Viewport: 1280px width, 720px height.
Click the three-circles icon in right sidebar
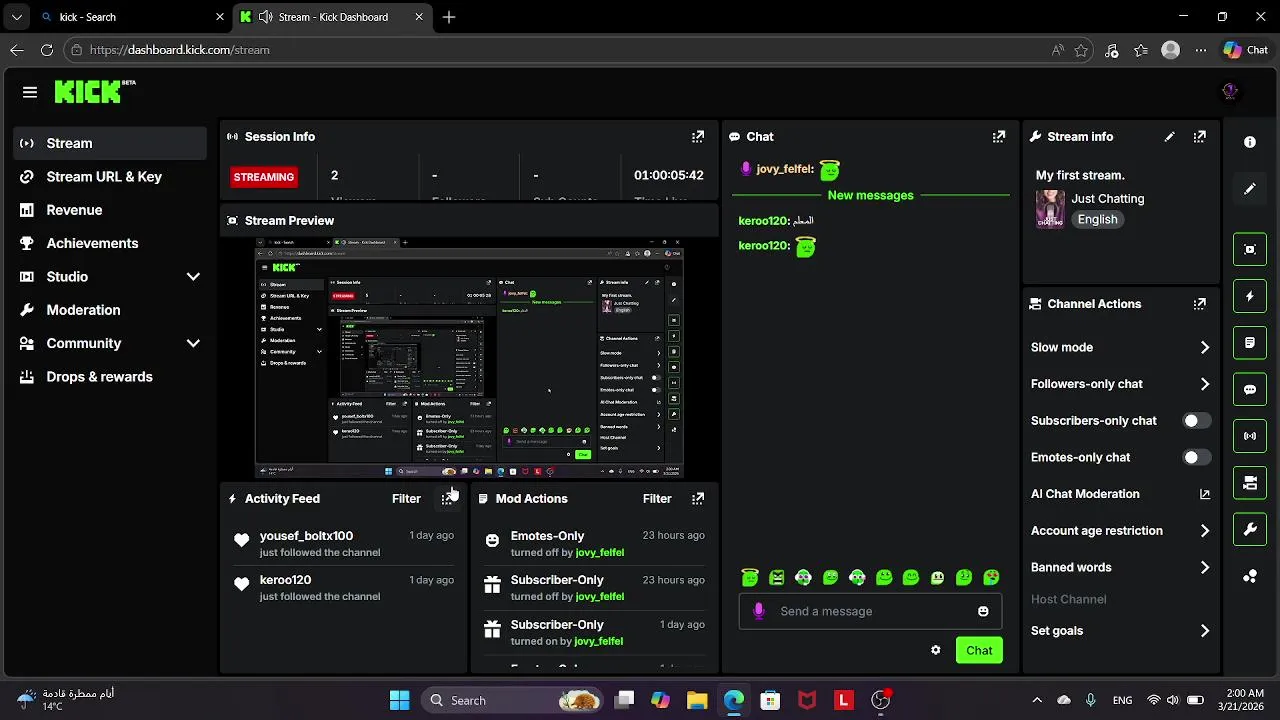click(x=1250, y=576)
